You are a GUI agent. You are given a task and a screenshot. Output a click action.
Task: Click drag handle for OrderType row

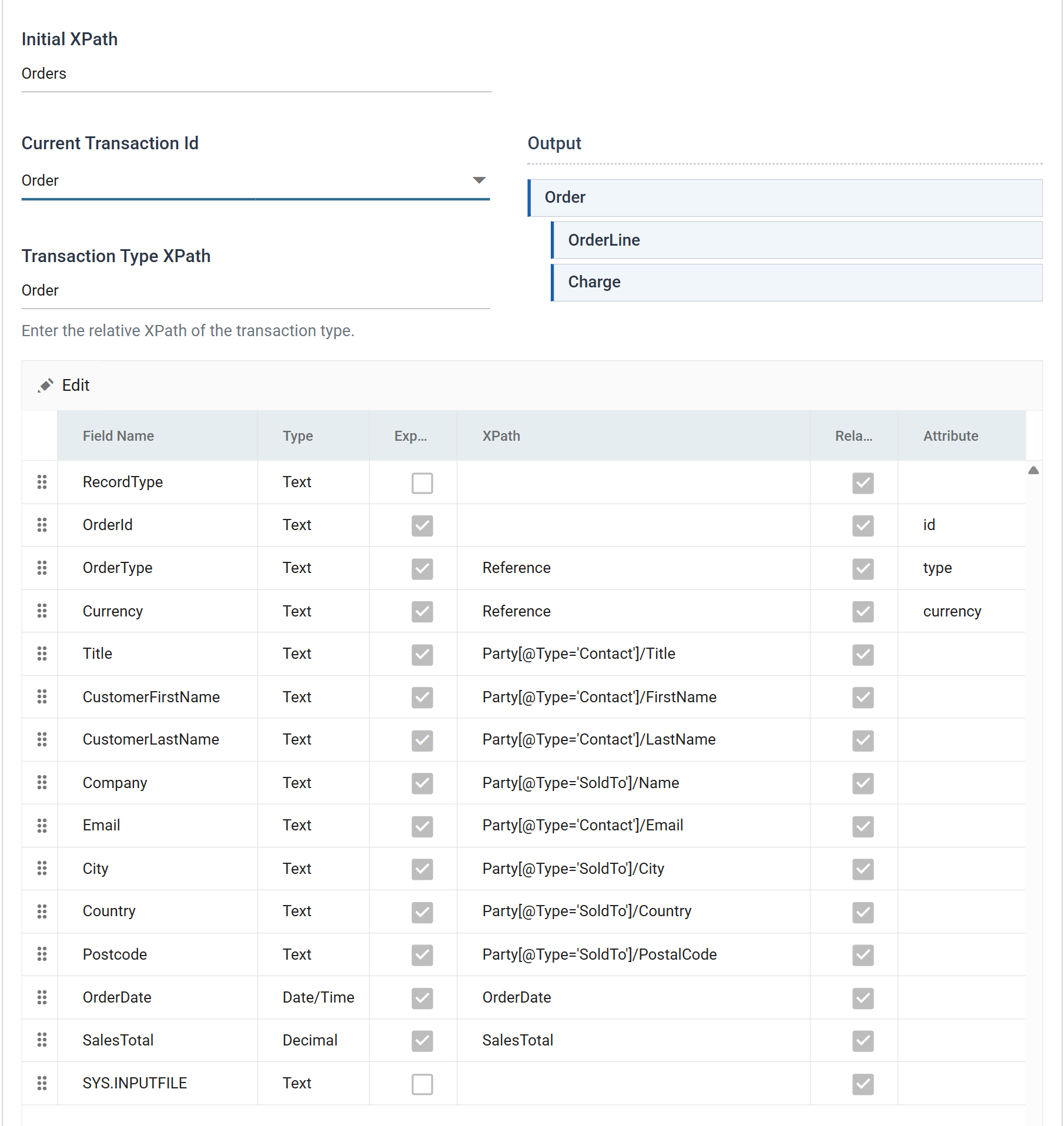pos(42,568)
